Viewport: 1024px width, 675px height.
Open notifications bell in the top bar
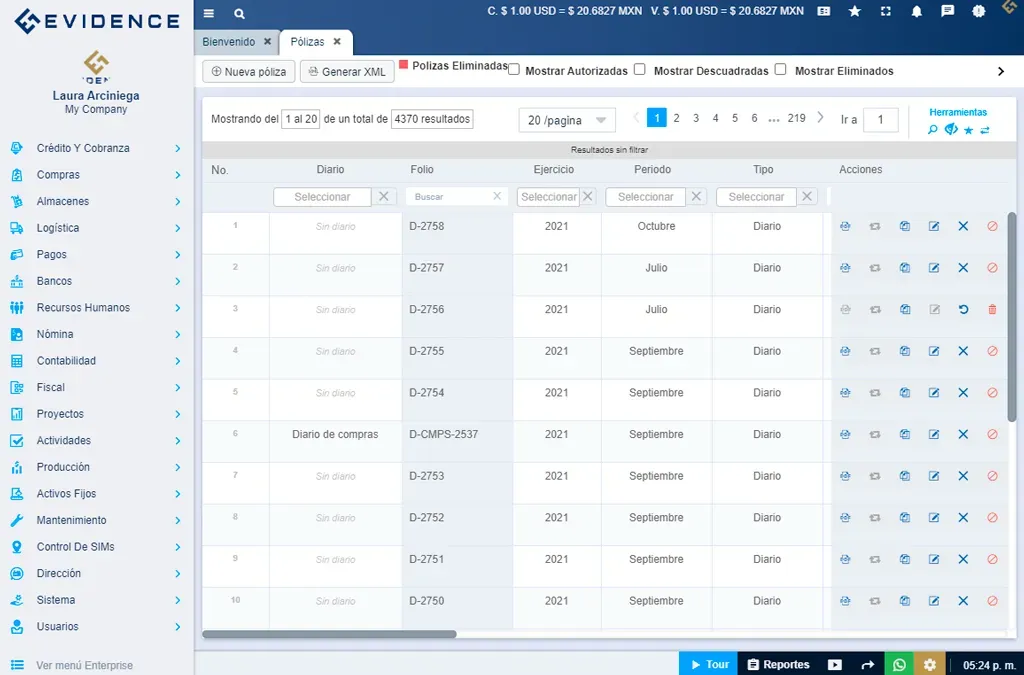[918, 12]
